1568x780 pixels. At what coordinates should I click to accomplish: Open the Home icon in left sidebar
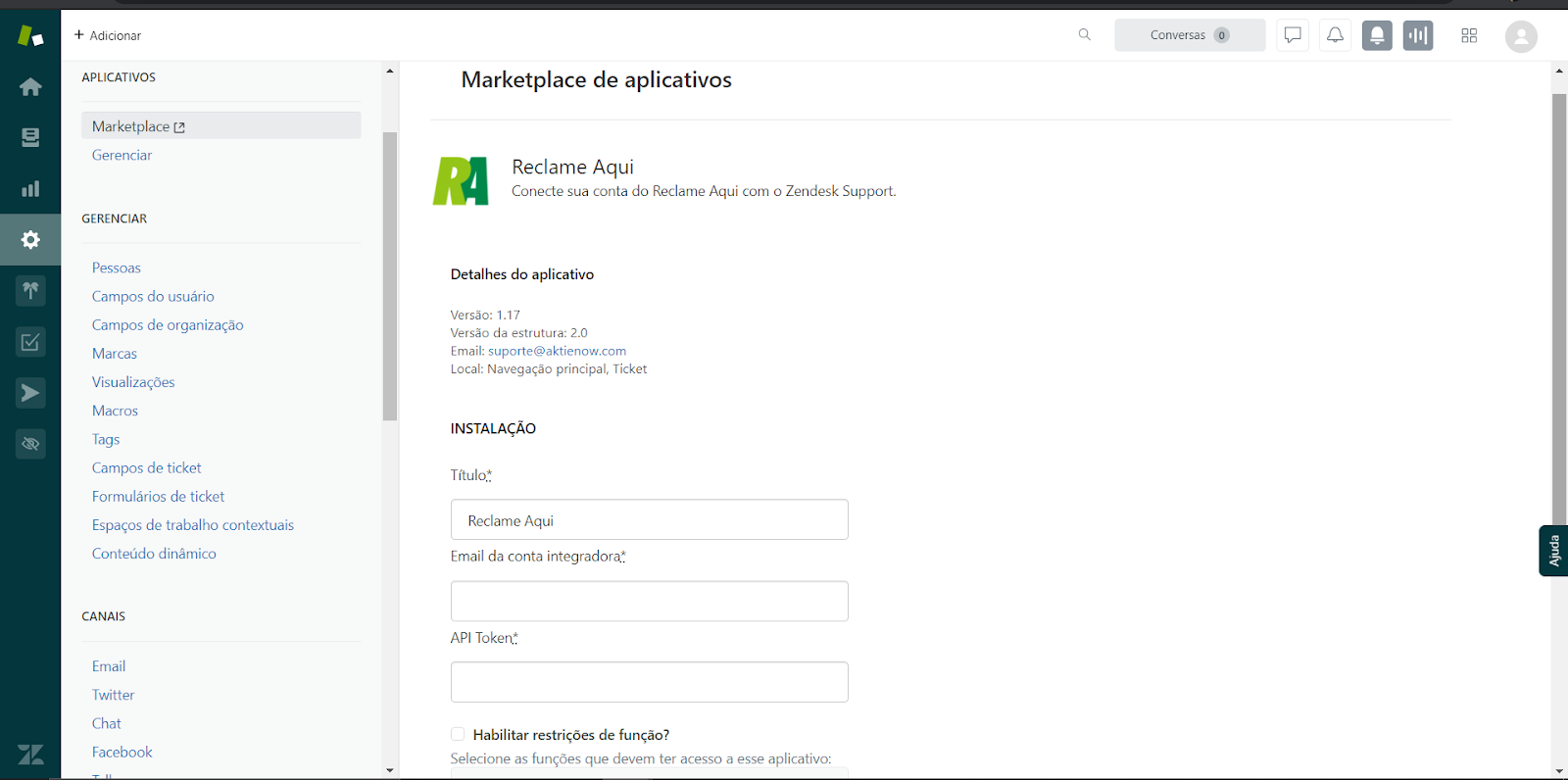coord(30,86)
